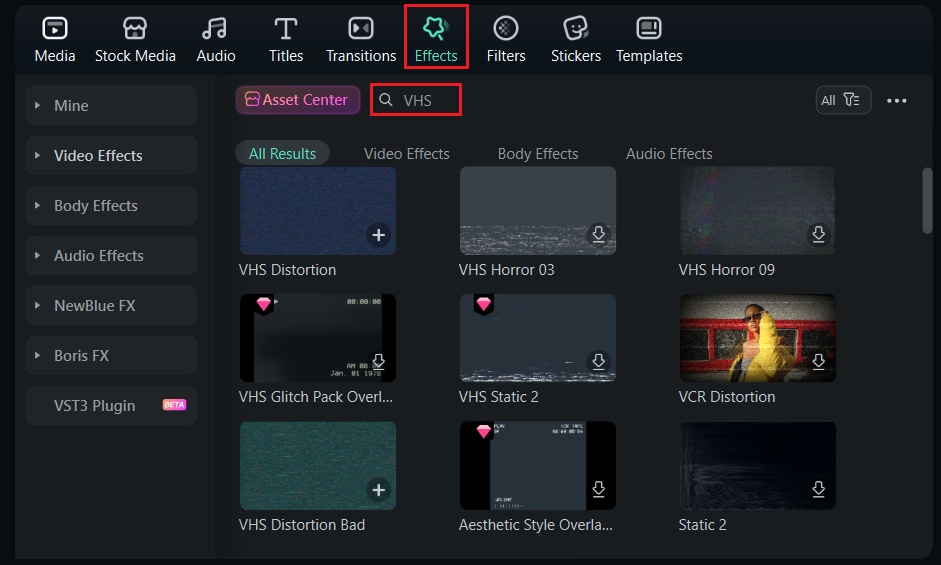Switch to Audio Effects results tab
The height and width of the screenshot is (565, 941).
(x=669, y=154)
